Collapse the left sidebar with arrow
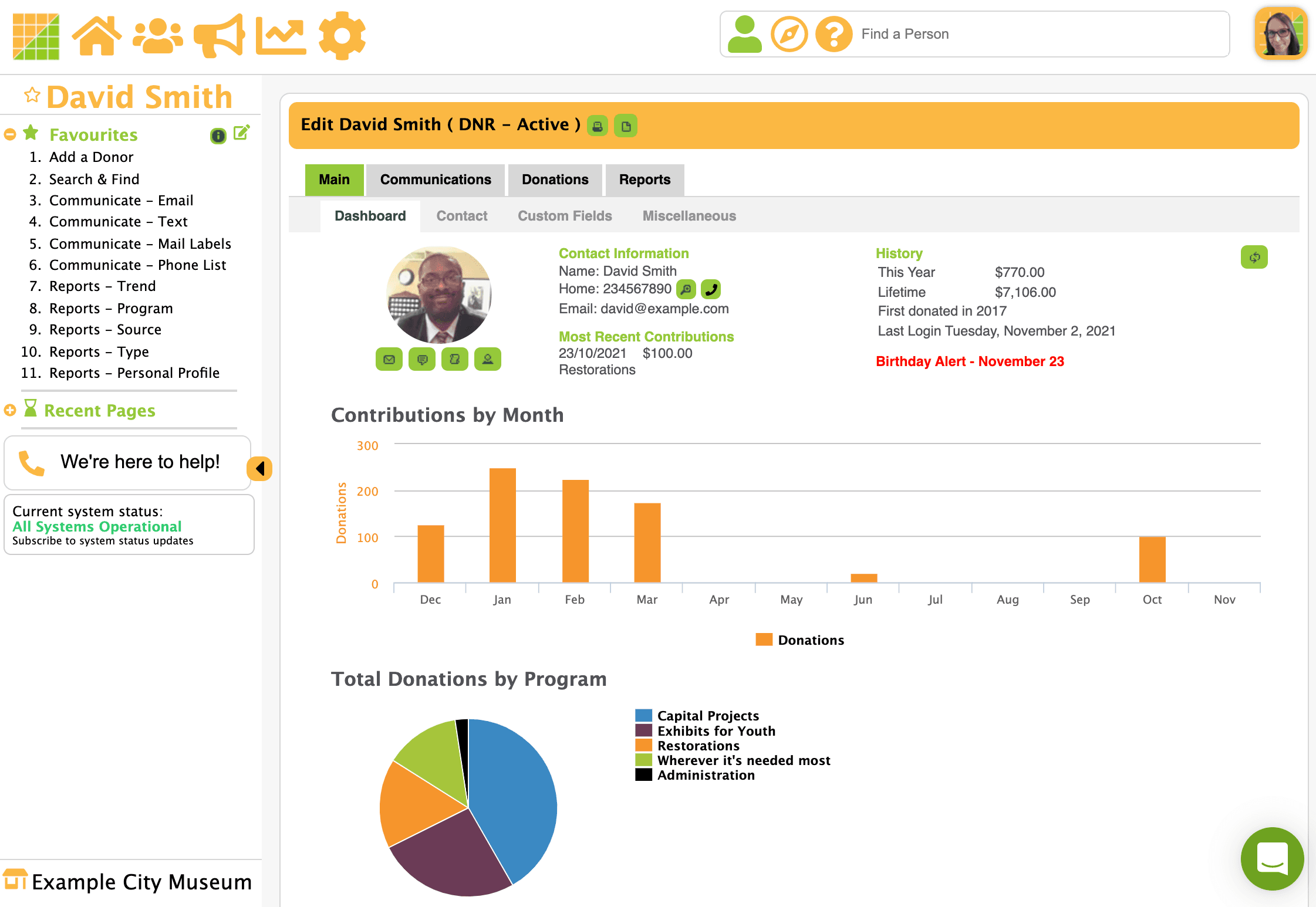Viewport: 1316px width, 907px height. click(259, 468)
